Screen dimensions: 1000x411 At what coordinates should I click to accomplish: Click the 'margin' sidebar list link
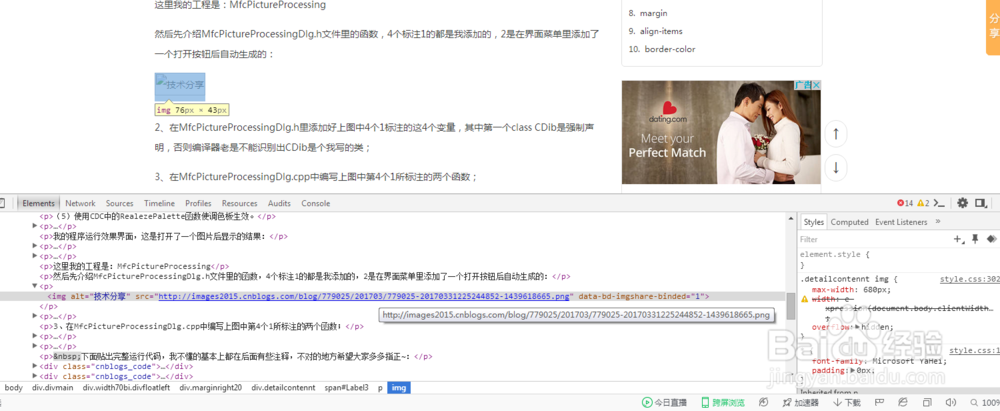(654, 13)
